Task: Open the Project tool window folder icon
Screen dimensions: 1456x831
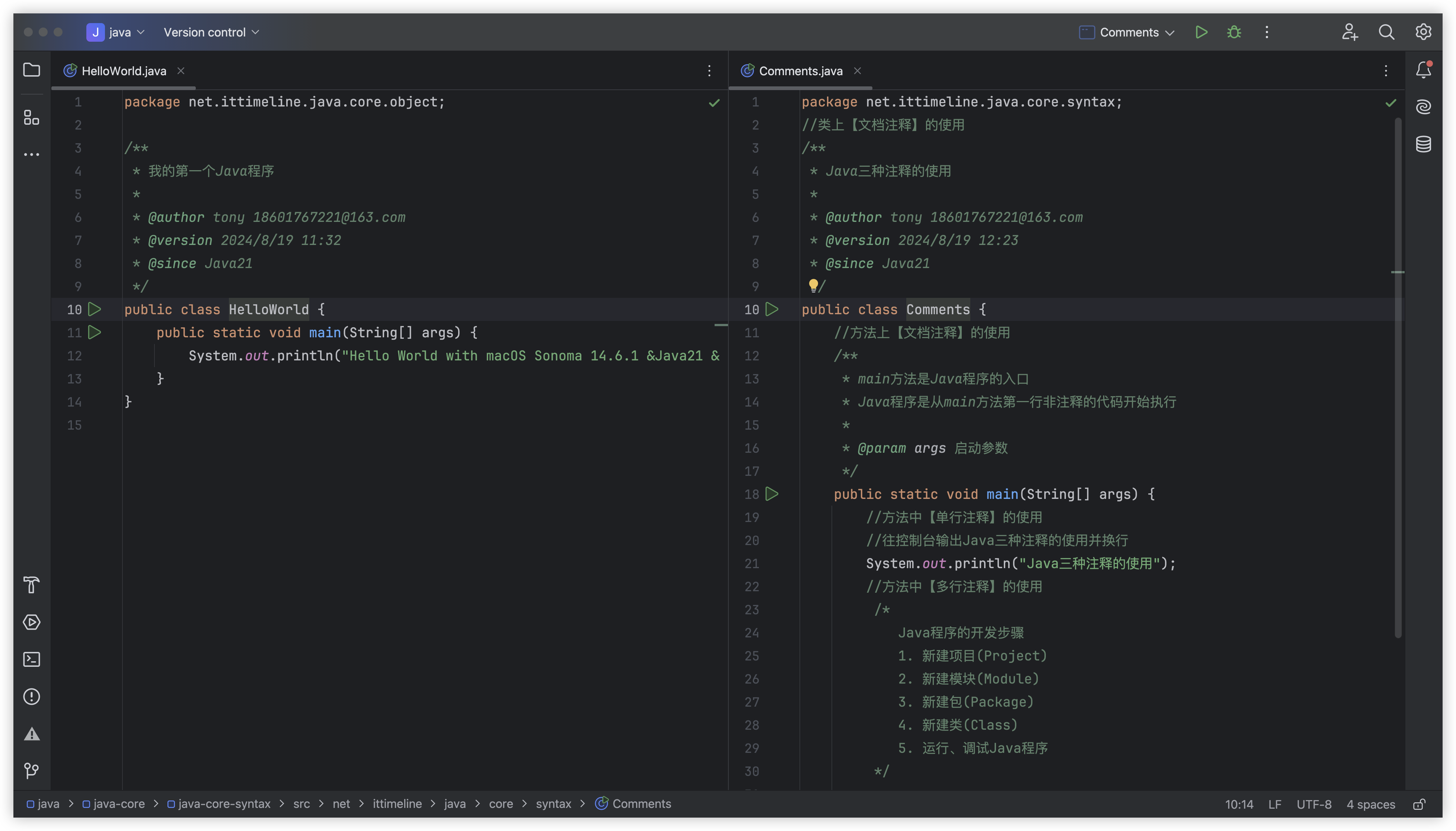Action: click(x=31, y=70)
